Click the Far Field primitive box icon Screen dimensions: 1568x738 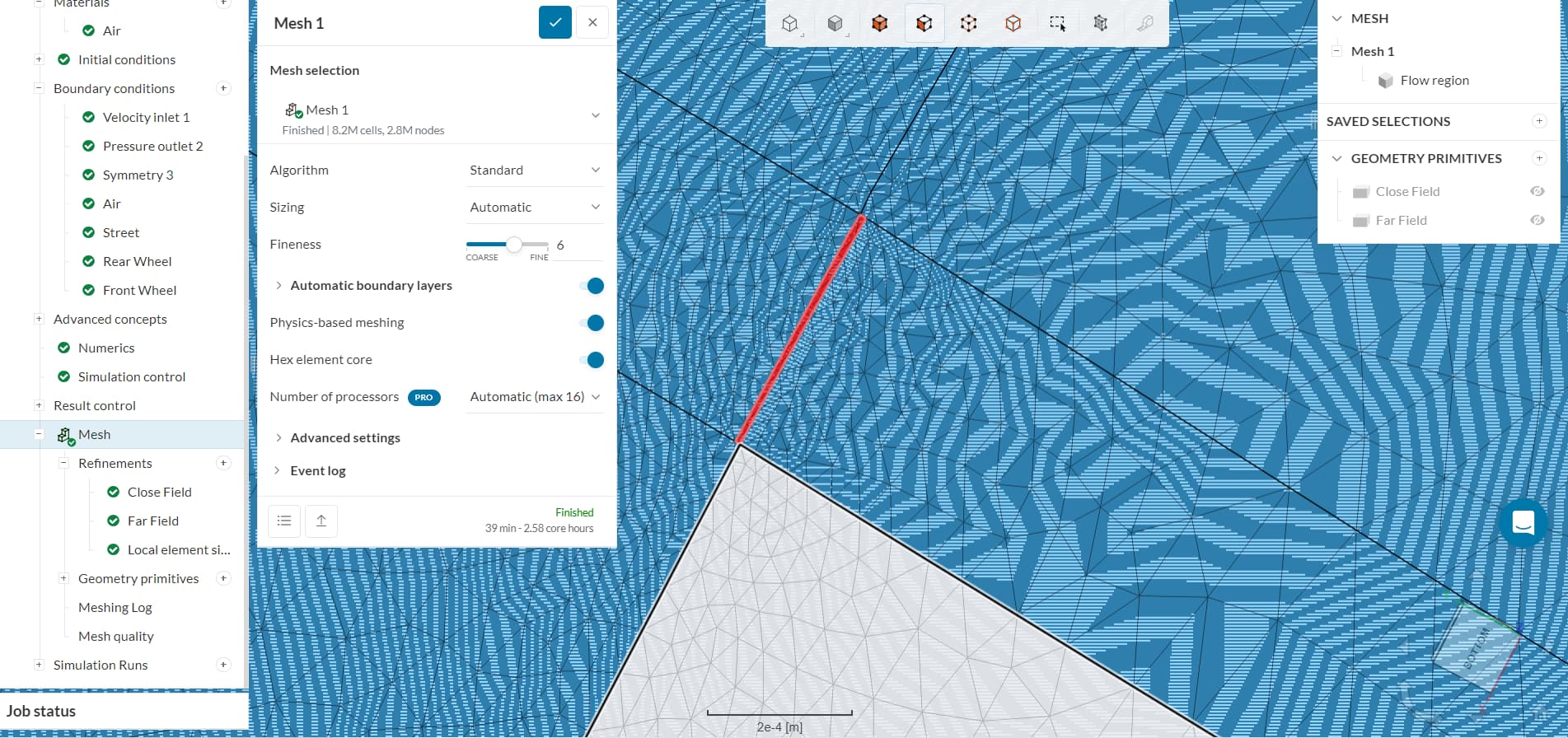point(1361,221)
